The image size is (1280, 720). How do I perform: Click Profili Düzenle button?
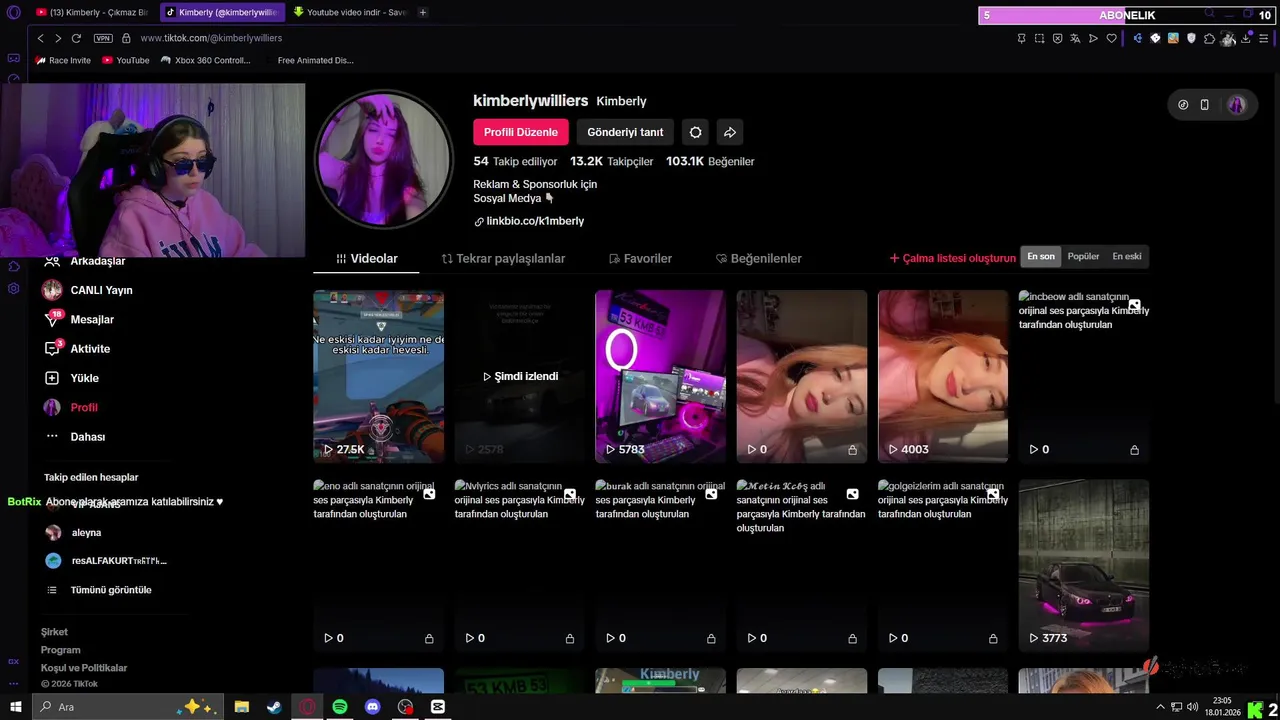521,132
